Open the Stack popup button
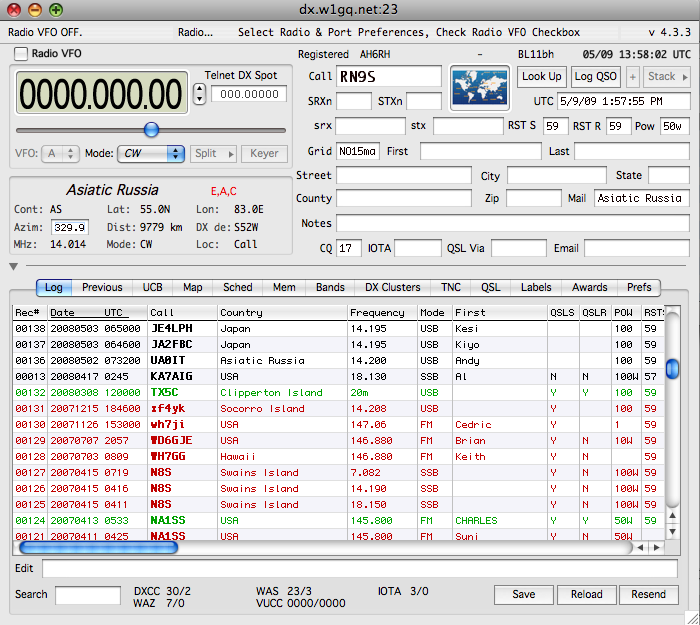Screen dimensions: 700x625 [x=667, y=77]
